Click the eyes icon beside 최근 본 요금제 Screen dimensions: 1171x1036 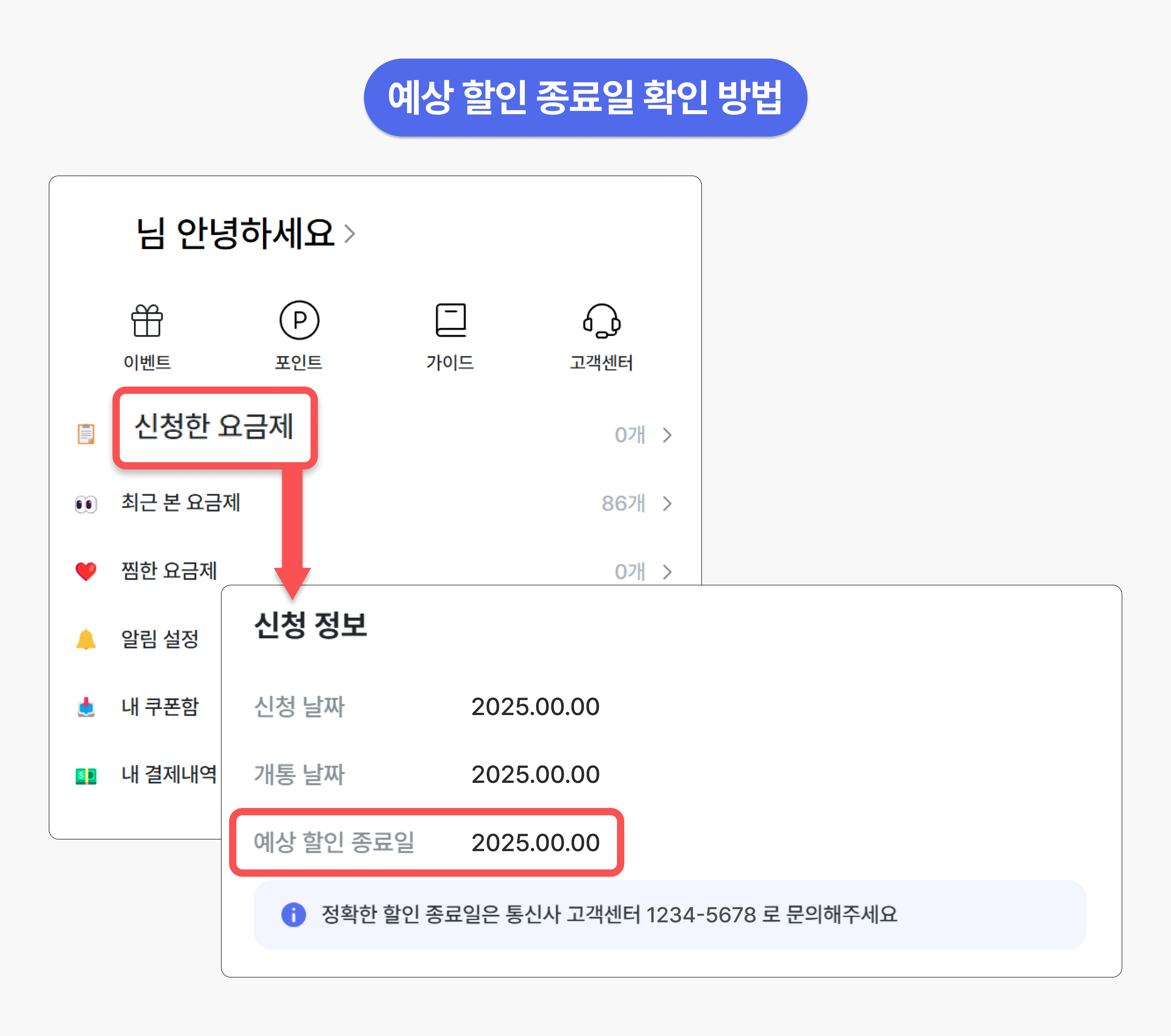tap(86, 504)
